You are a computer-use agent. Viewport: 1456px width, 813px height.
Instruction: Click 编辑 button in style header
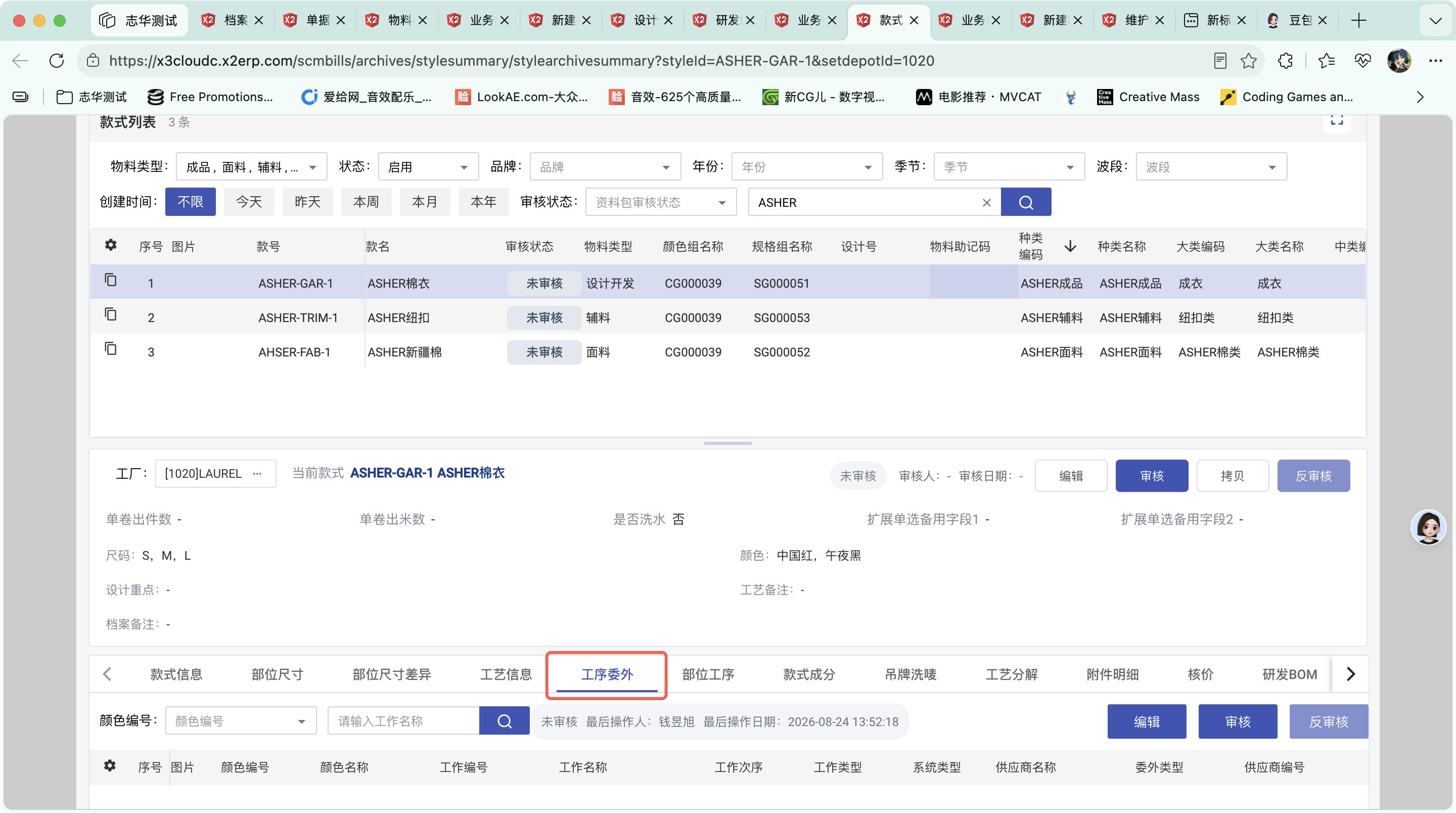pyautogui.click(x=1071, y=476)
